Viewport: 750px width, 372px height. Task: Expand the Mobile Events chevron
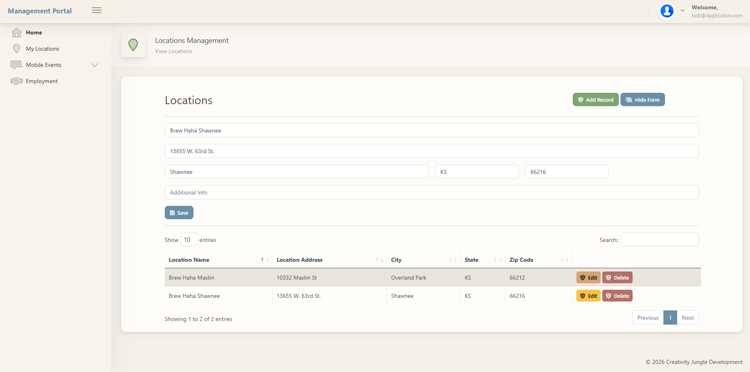click(95, 65)
